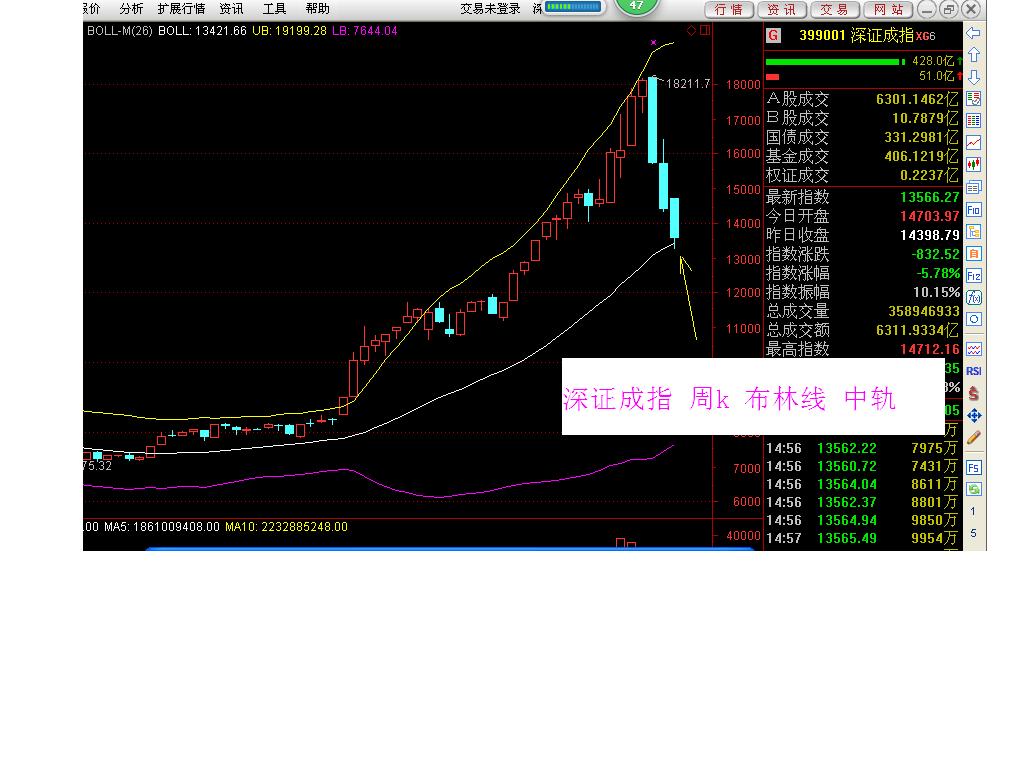Click the orange 自 self-select stocks icon
This screenshot has height=768, width=1024.
[x=973, y=253]
